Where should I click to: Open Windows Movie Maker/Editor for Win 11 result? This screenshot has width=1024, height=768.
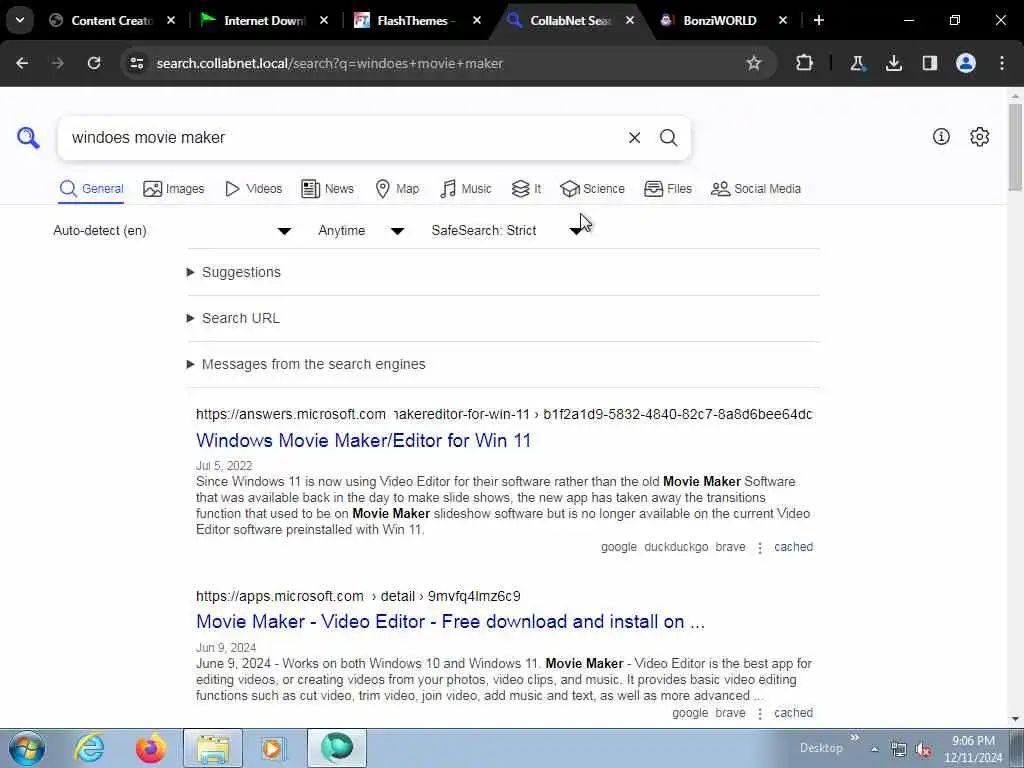pyautogui.click(x=363, y=440)
